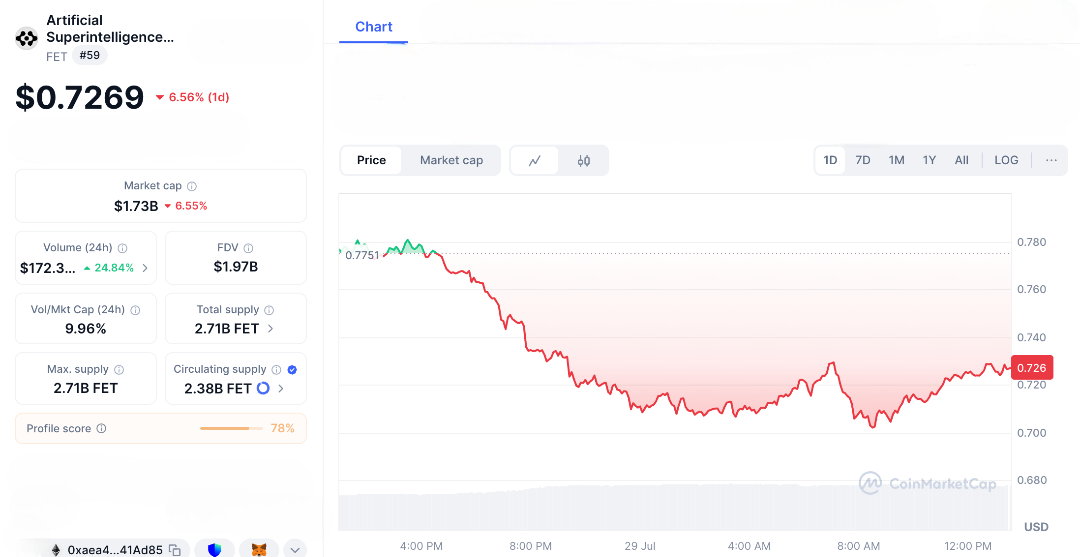1080x557 pixels.
Task: Click the blue shield security icon
Action: click(x=214, y=549)
